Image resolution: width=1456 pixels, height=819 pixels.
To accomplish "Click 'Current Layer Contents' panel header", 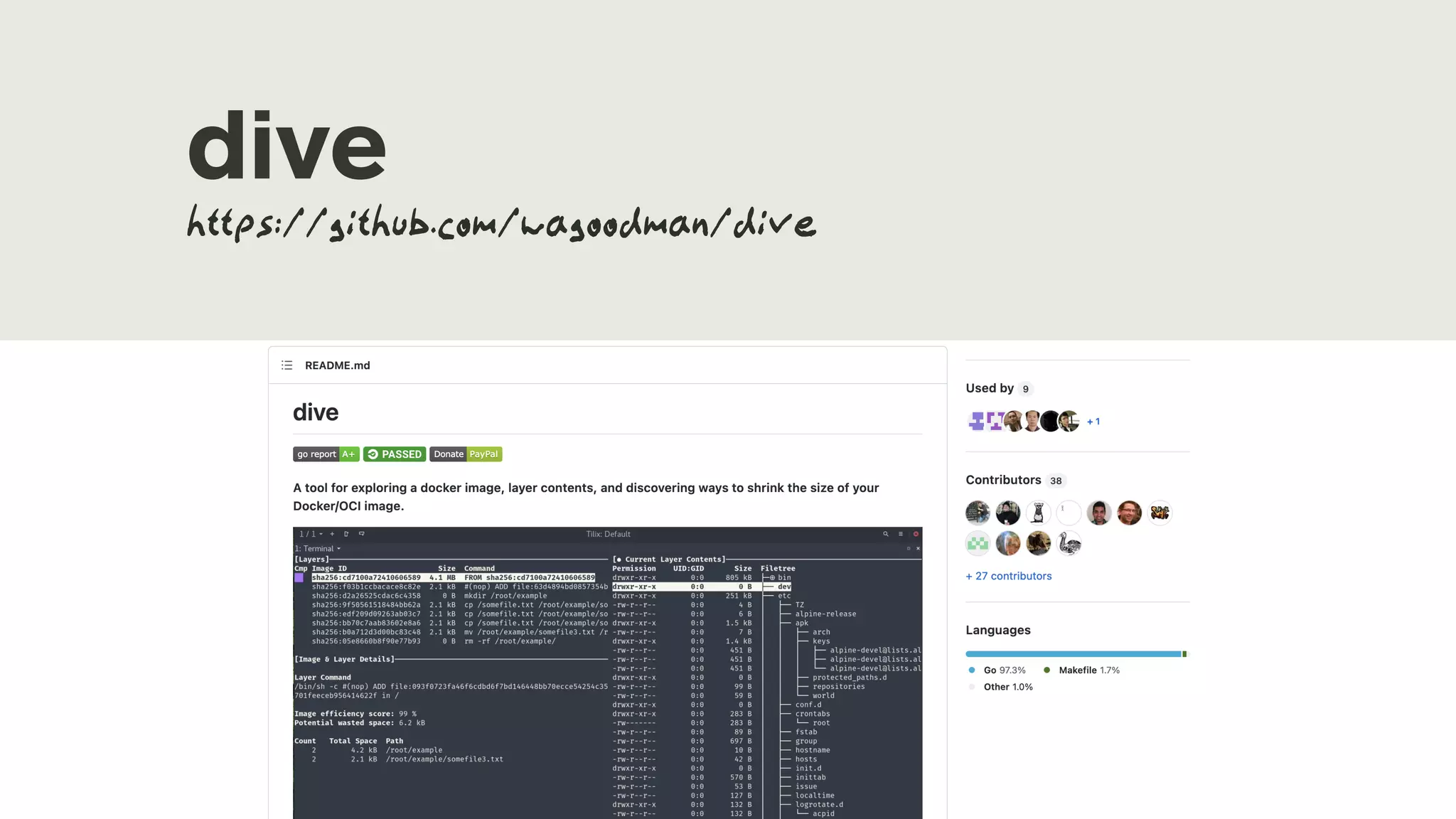I will [669, 560].
